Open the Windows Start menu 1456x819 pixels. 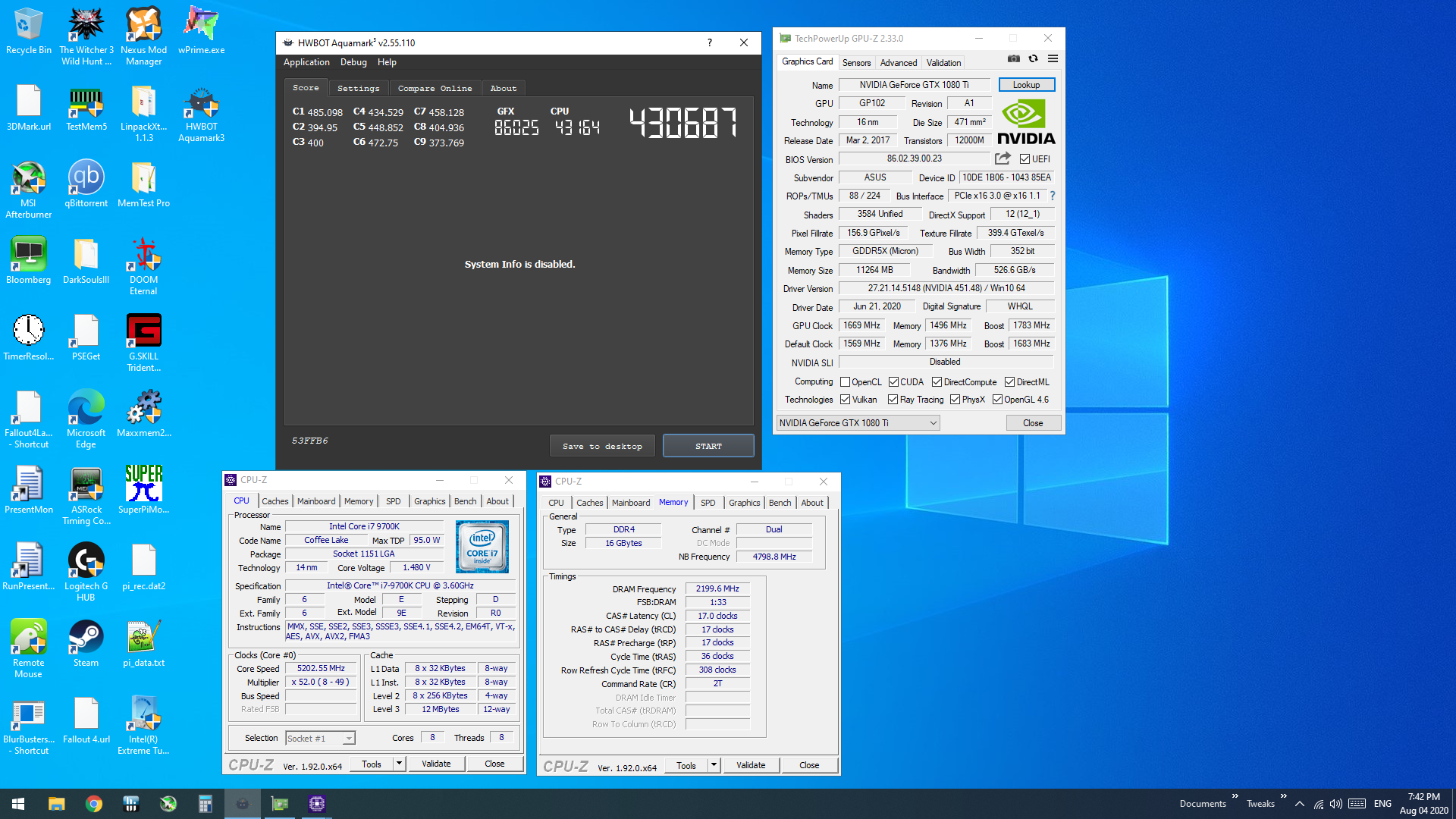click(x=18, y=804)
